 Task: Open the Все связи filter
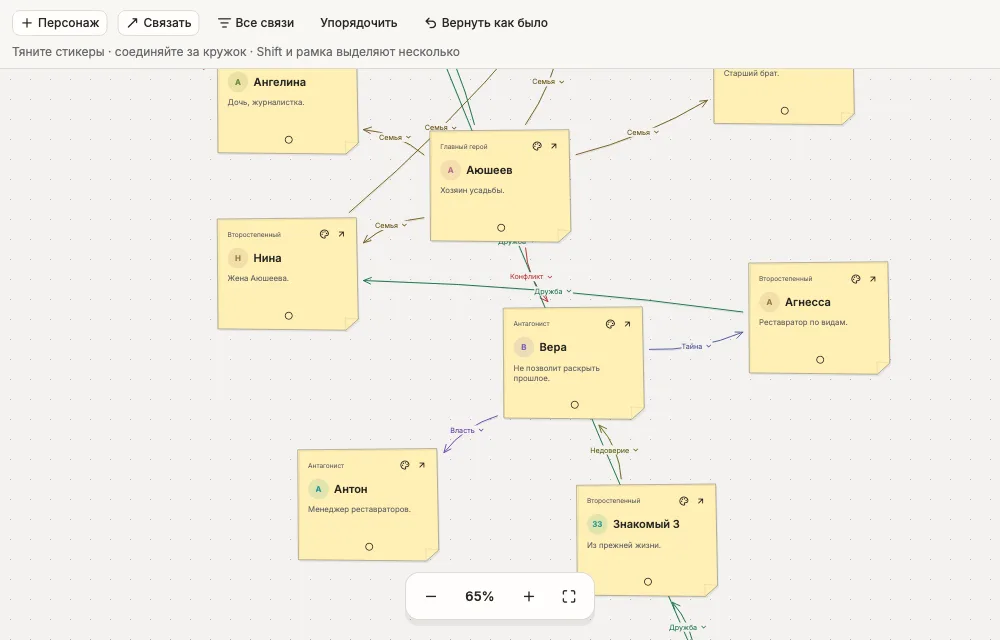tap(256, 23)
